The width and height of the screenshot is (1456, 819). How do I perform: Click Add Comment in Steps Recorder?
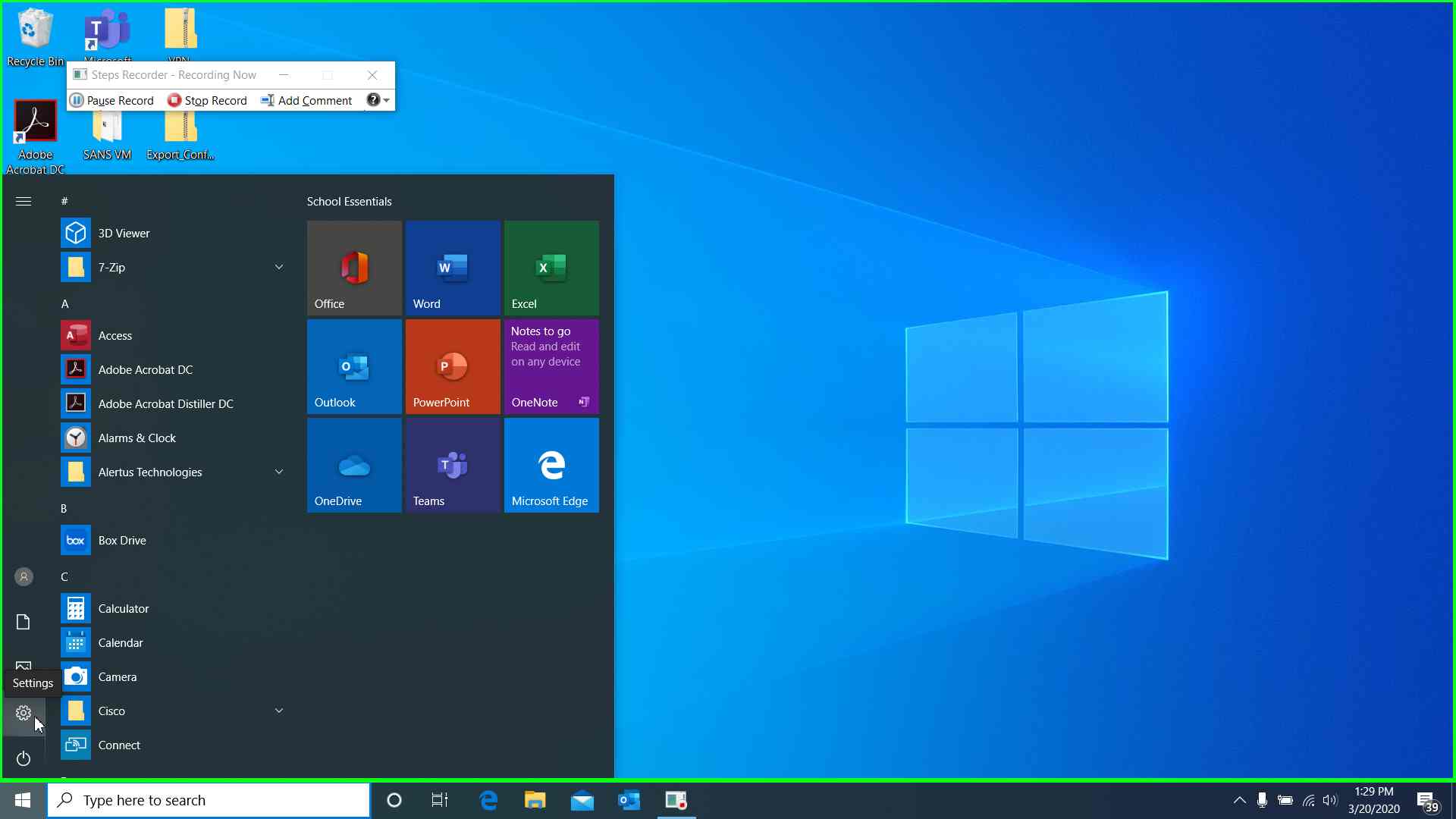[x=306, y=100]
